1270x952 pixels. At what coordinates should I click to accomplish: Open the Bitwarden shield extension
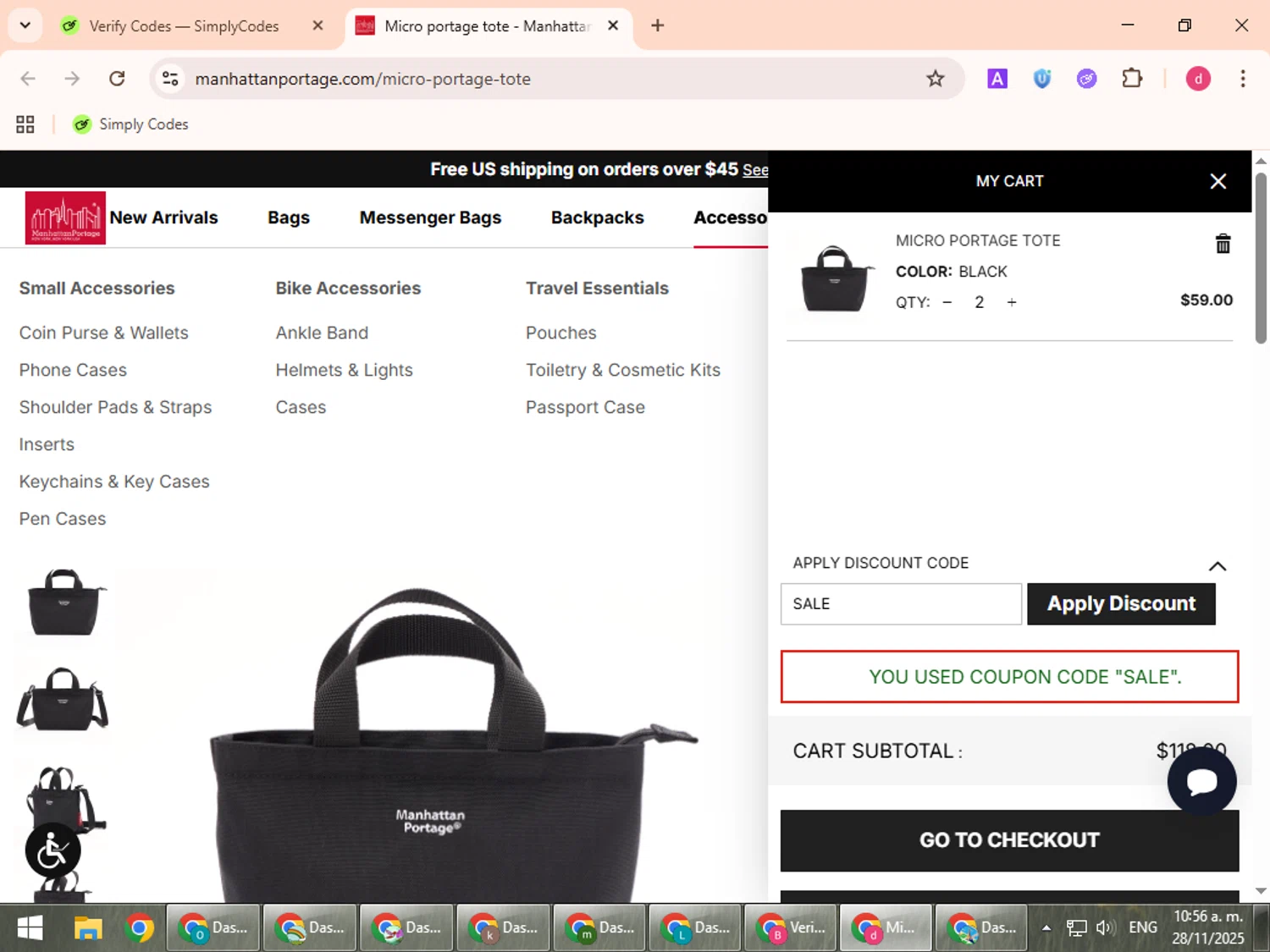point(1041,79)
